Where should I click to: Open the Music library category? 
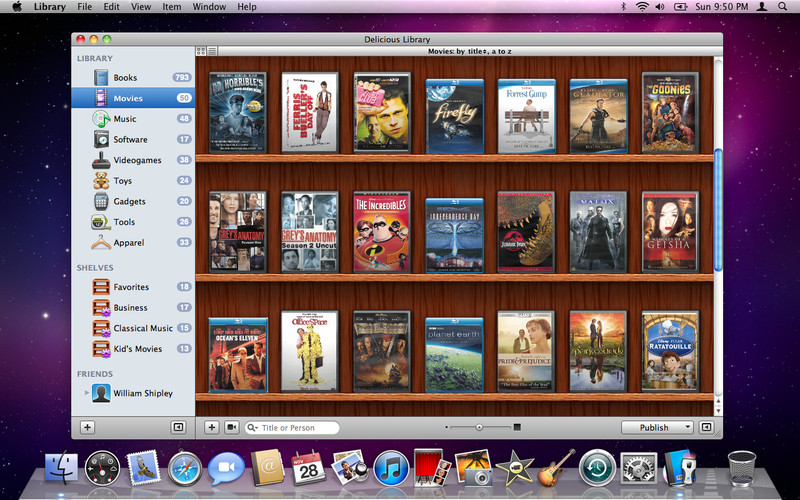[125, 119]
